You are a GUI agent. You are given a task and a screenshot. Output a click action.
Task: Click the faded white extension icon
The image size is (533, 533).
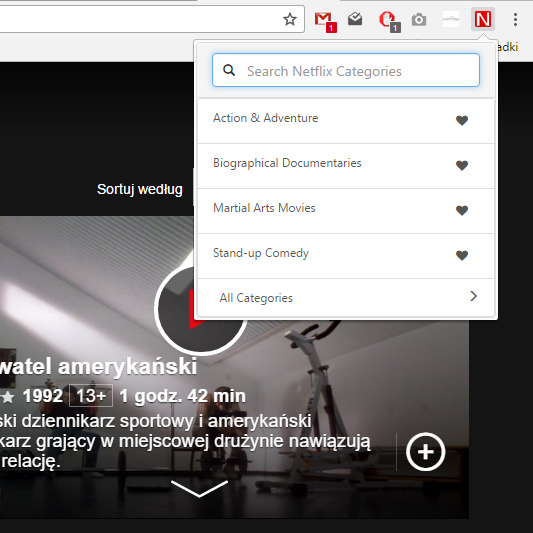pyautogui.click(x=451, y=19)
